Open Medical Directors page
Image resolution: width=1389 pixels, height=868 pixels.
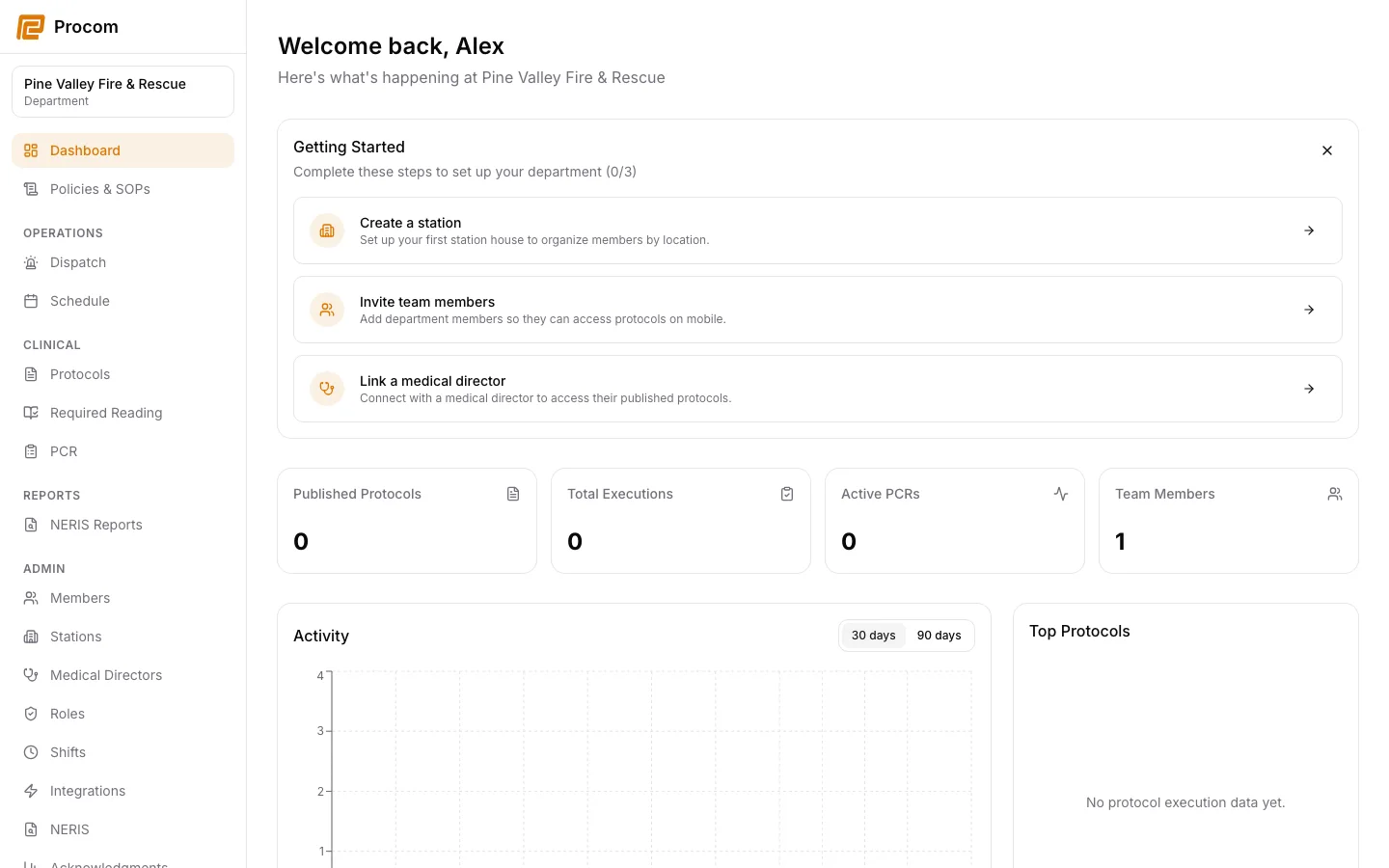tap(123, 675)
